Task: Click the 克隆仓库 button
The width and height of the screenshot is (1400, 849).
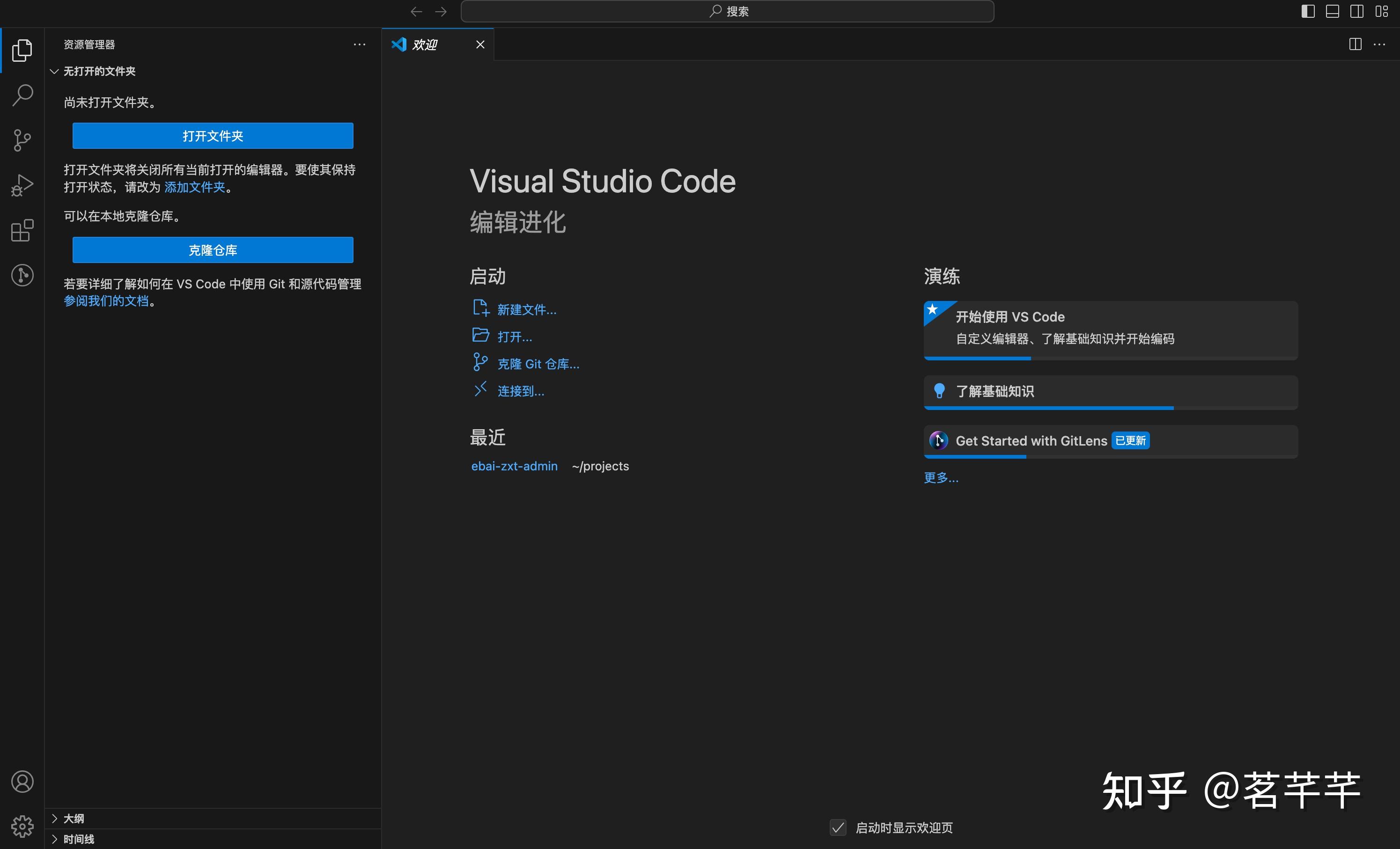Action: click(x=213, y=250)
